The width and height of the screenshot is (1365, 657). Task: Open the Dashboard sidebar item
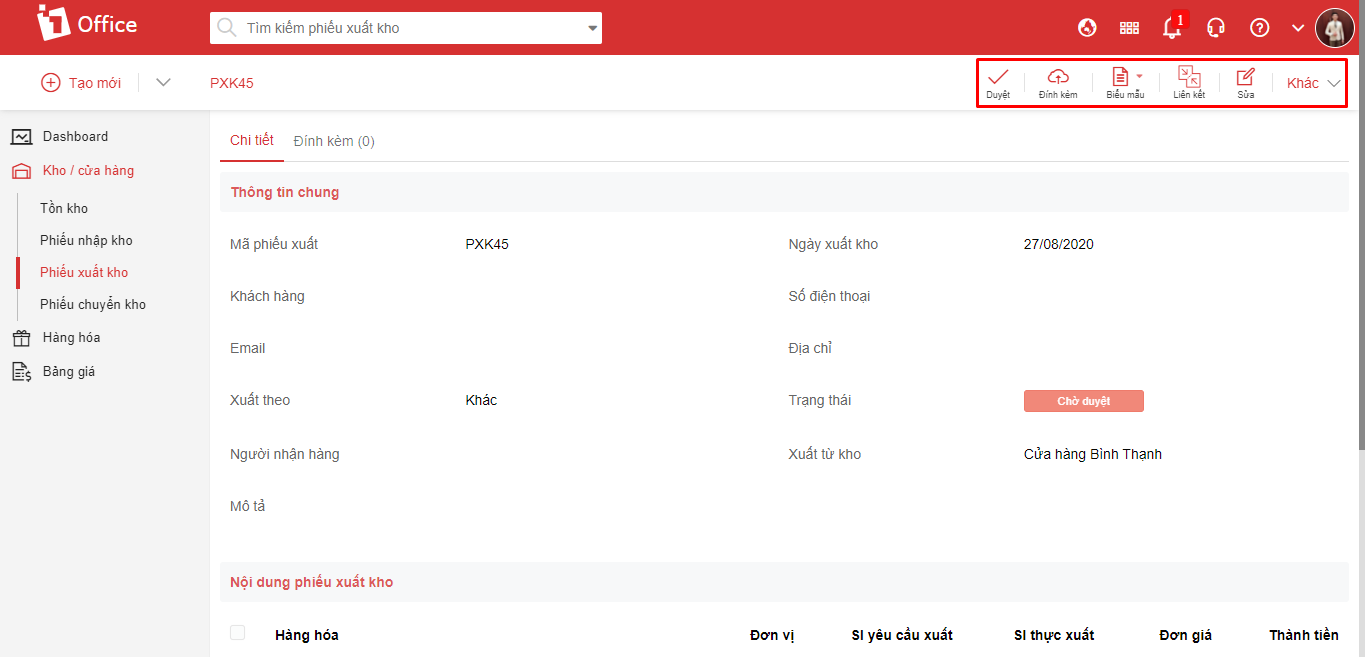pyautogui.click(x=75, y=136)
